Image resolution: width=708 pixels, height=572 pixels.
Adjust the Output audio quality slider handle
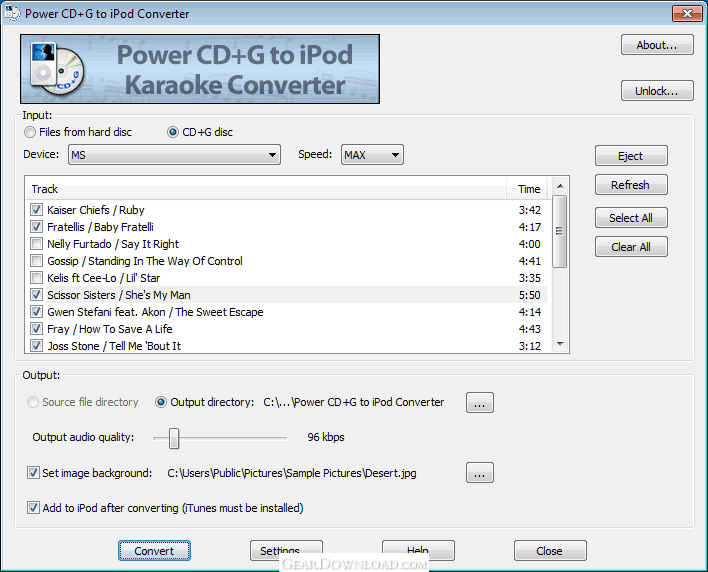pyautogui.click(x=174, y=438)
